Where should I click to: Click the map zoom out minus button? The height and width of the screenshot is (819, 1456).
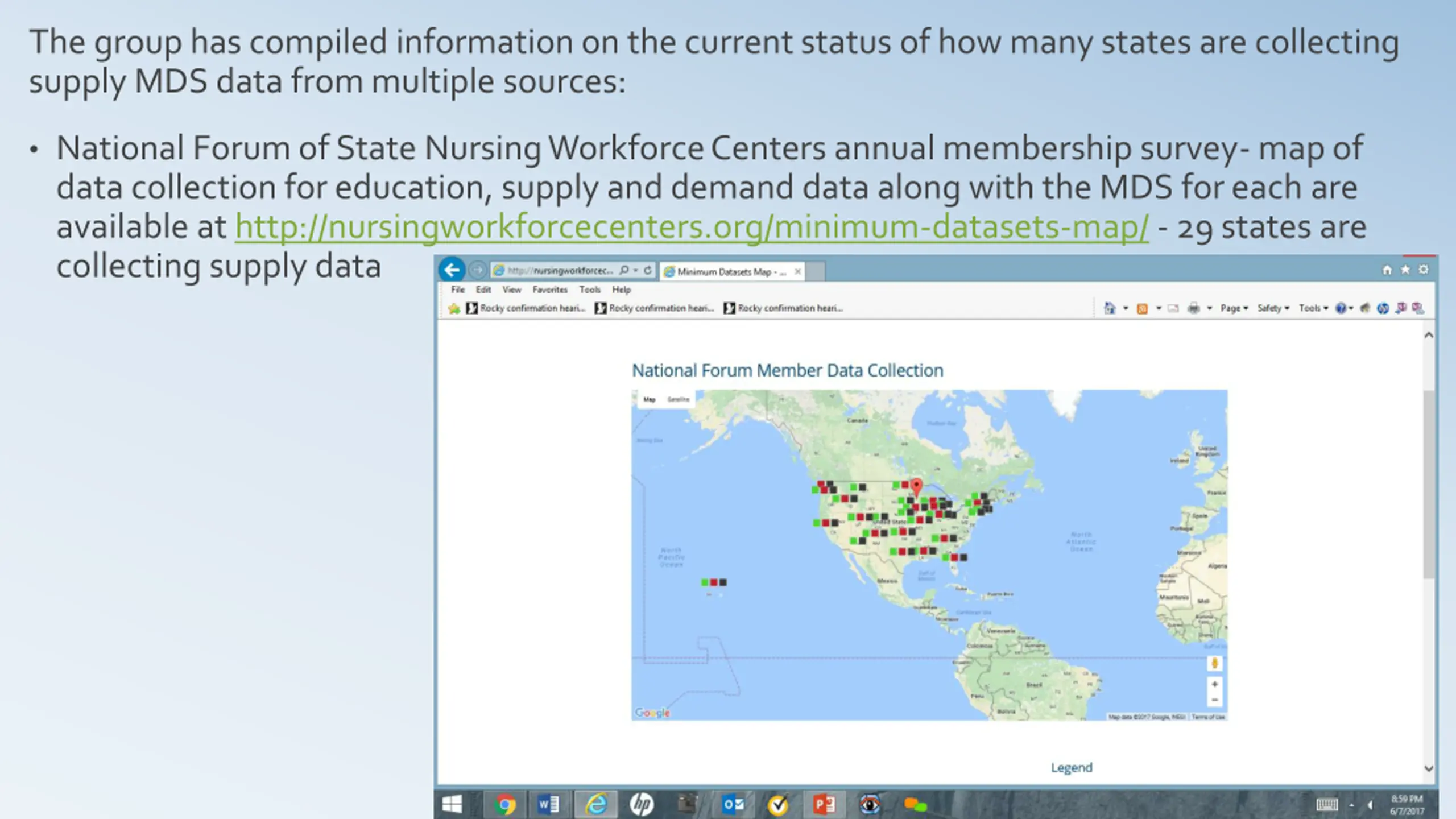[1215, 700]
